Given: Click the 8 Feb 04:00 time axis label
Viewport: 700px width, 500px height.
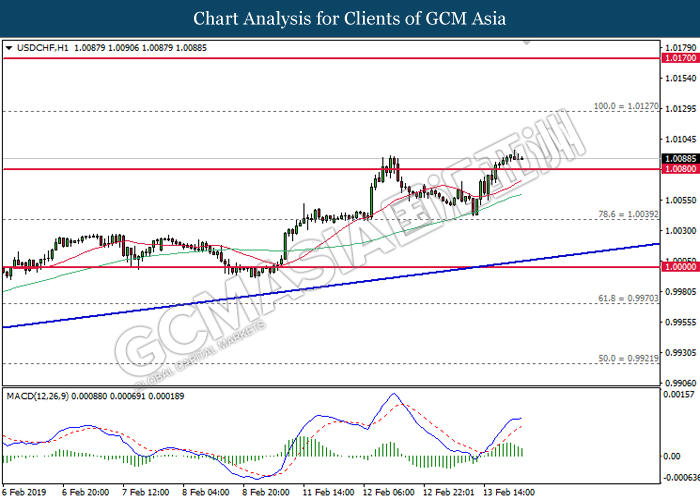Looking at the screenshot, I should 206,492.
